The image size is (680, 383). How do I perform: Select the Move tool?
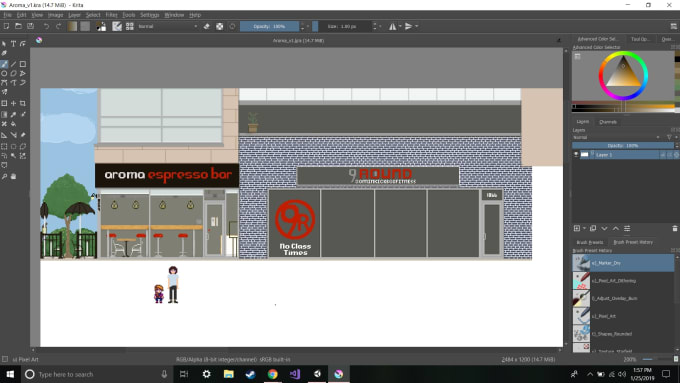coord(13,103)
